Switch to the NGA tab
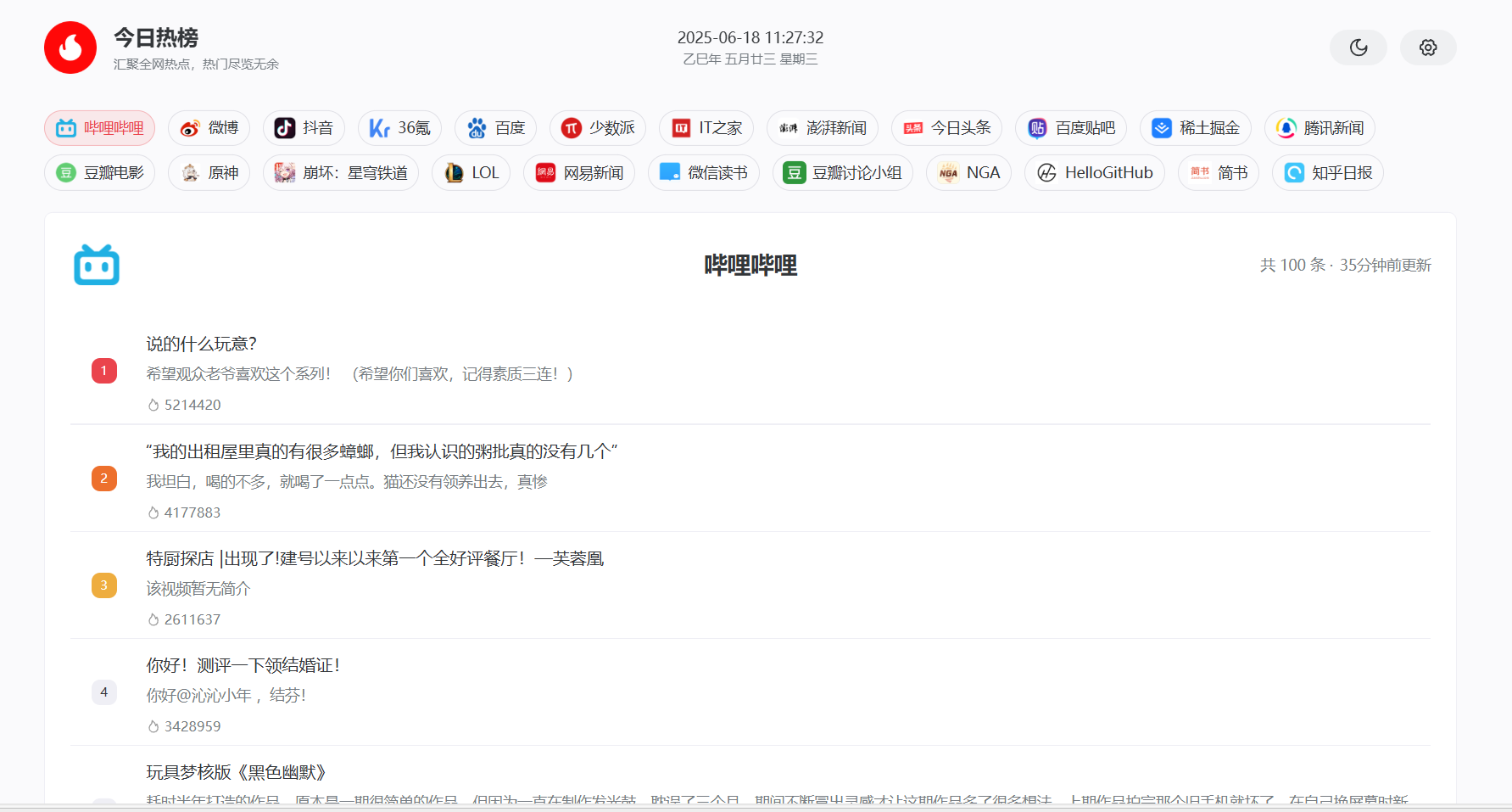Image resolution: width=1512 pixels, height=812 pixels. (968, 173)
